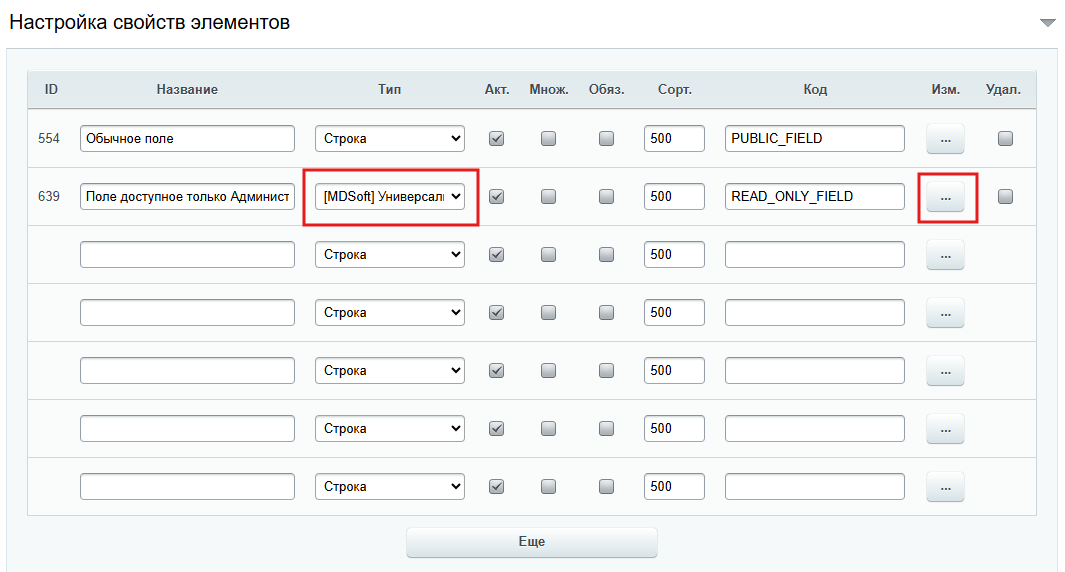The height and width of the screenshot is (572, 1065).
Task: Click the Еще button
Action: [x=531, y=542]
